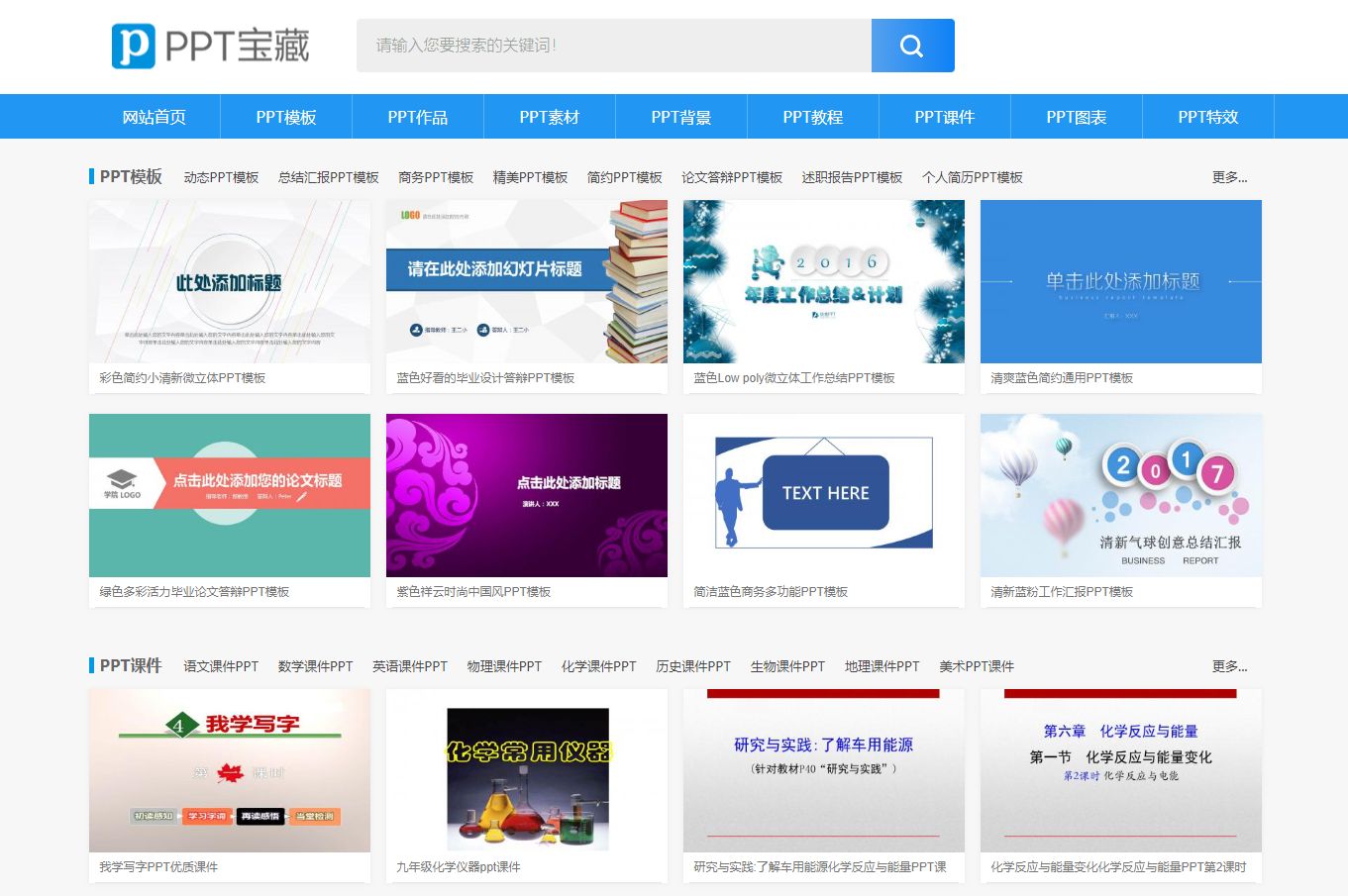This screenshot has height=896, width=1348.
Task: Open the PPT作品 navigation tab
Action: (x=418, y=117)
